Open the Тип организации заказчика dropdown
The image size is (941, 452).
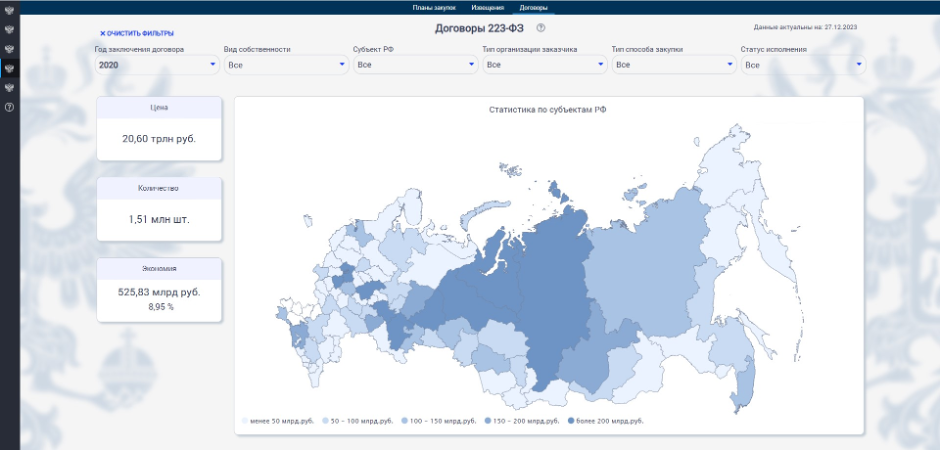[x=545, y=65]
